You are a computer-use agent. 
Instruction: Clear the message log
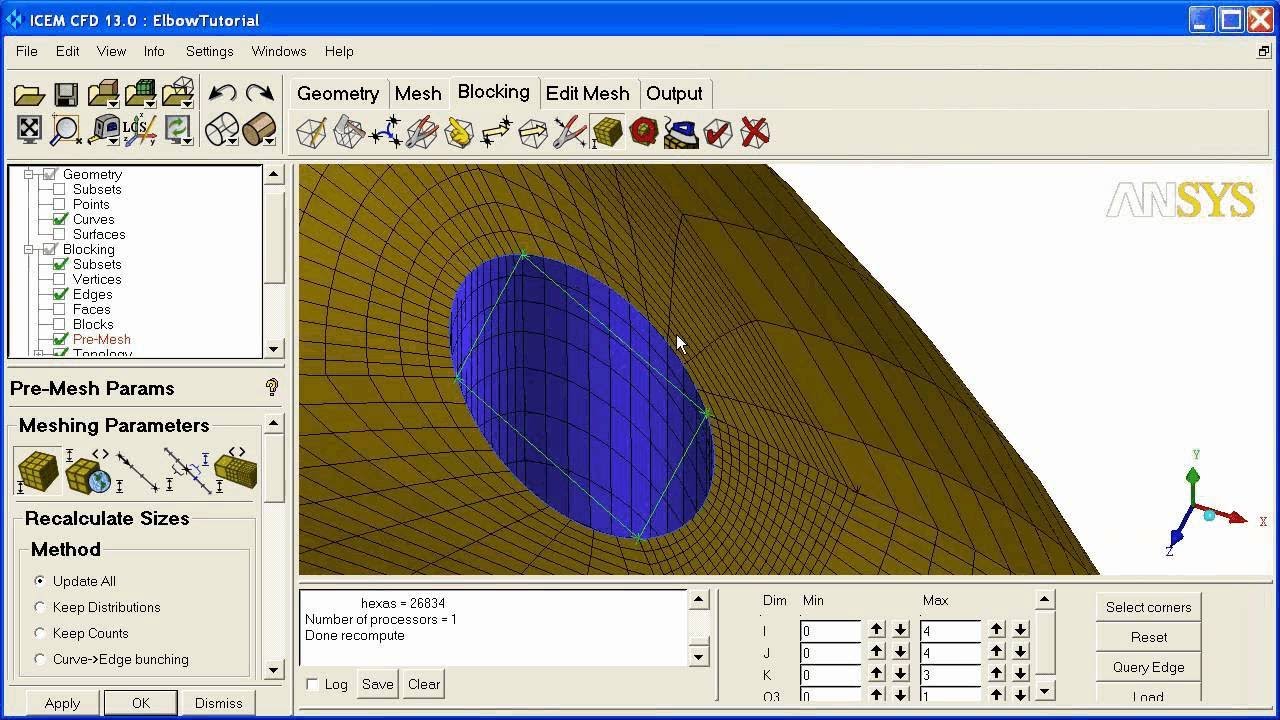(x=424, y=684)
